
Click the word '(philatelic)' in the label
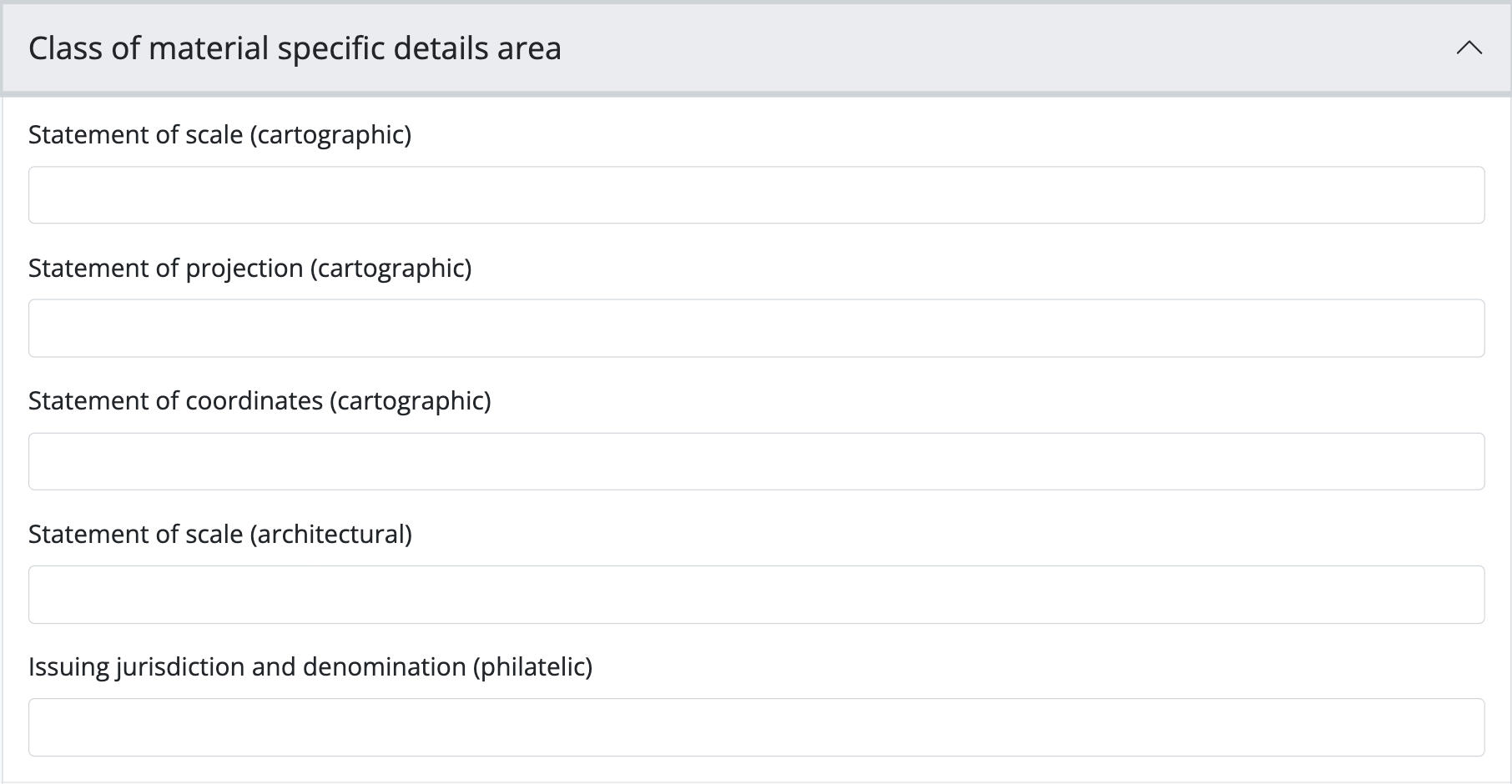pyautogui.click(x=532, y=667)
